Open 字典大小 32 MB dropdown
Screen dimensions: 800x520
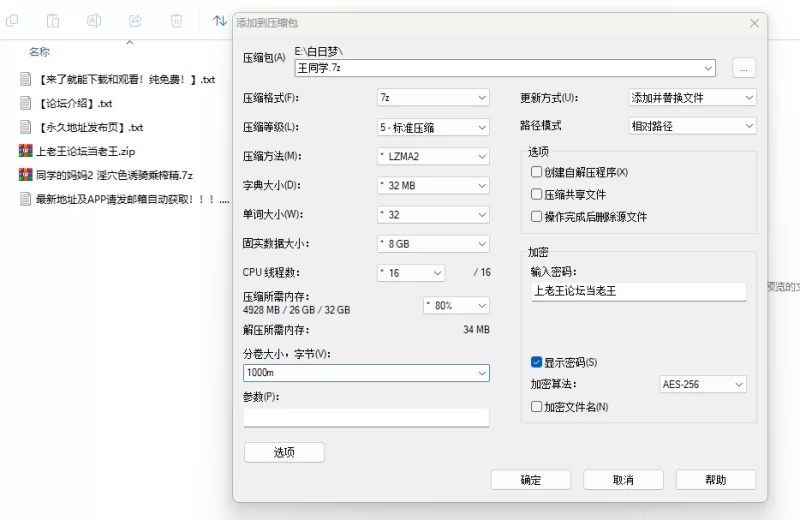pyautogui.click(x=433, y=186)
